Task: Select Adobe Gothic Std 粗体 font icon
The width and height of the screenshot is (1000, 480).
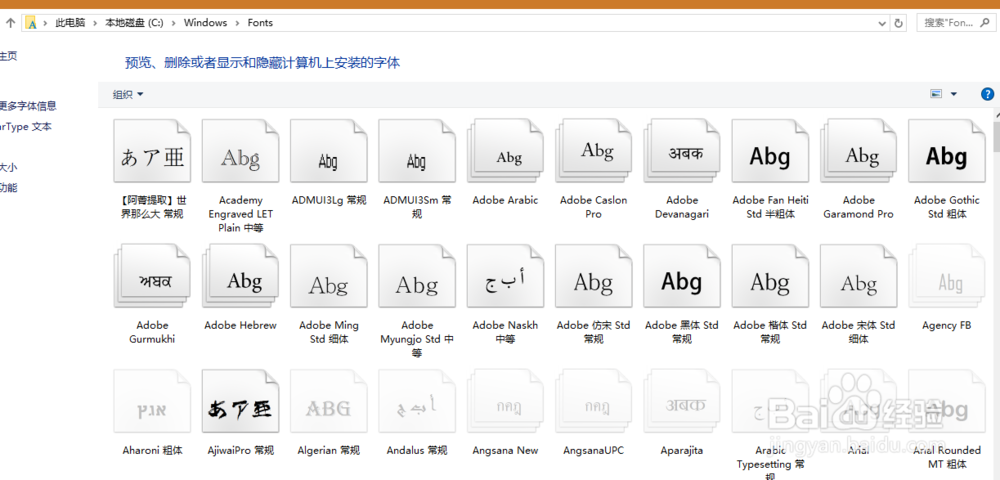Action: (947, 152)
